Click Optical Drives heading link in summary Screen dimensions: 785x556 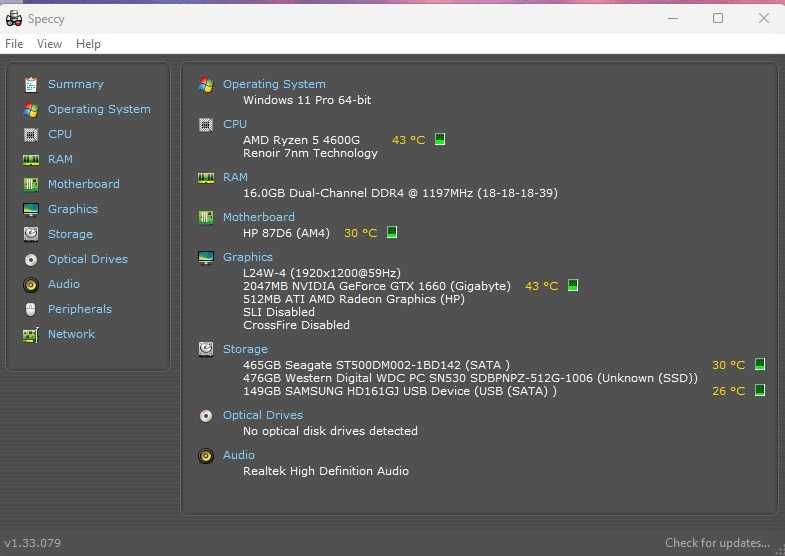(263, 415)
